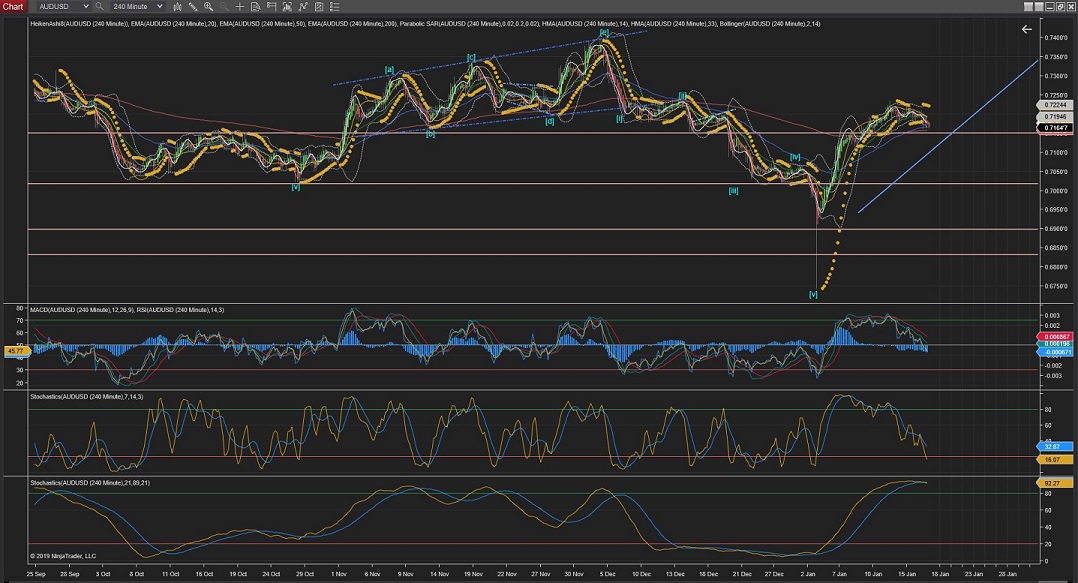The height and width of the screenshot is (583, 1078).
Task: Click the 92.27 stochastics value marker
Action: [1054, 483]
